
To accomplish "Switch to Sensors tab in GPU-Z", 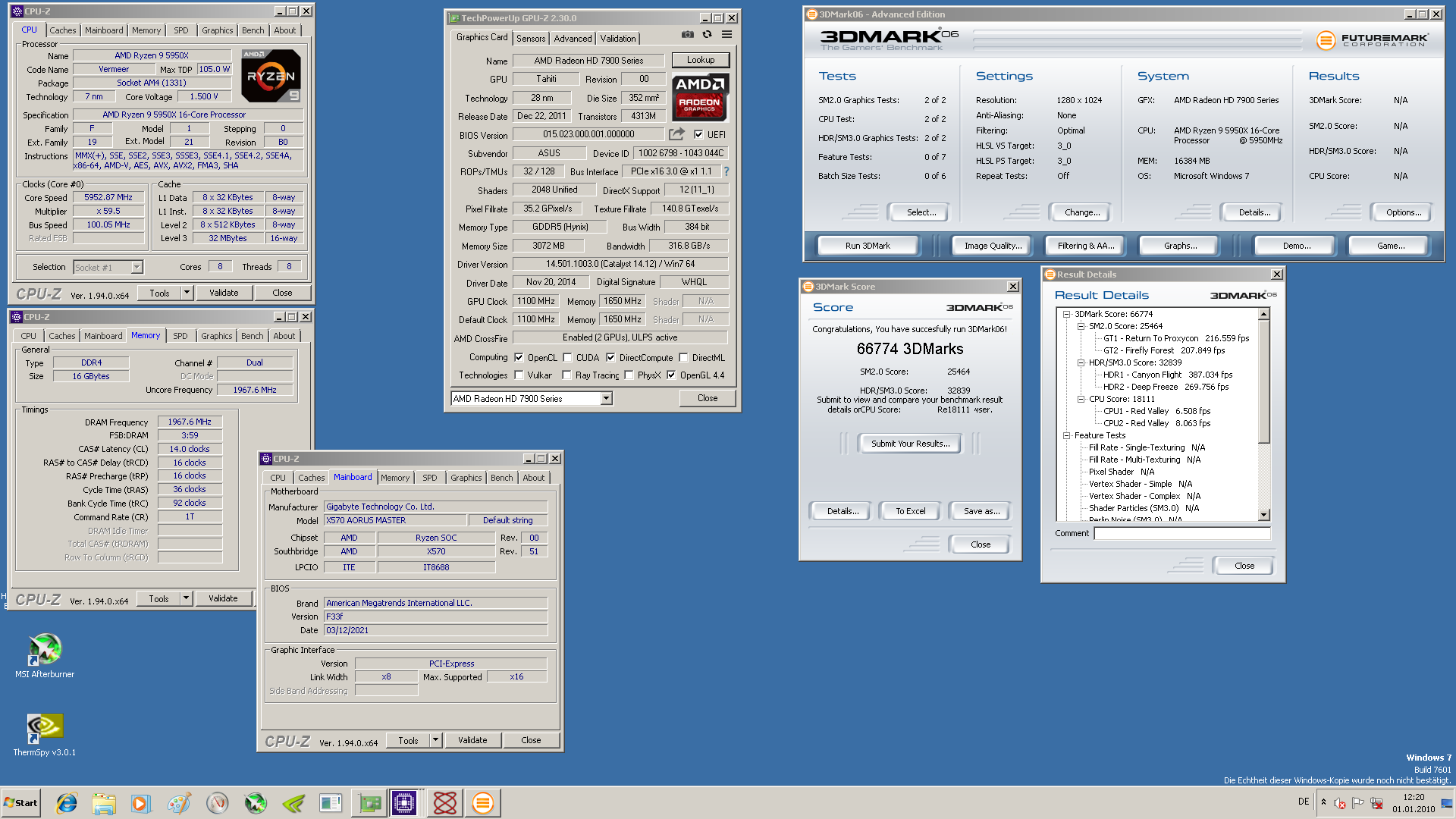I will [531, 39].
